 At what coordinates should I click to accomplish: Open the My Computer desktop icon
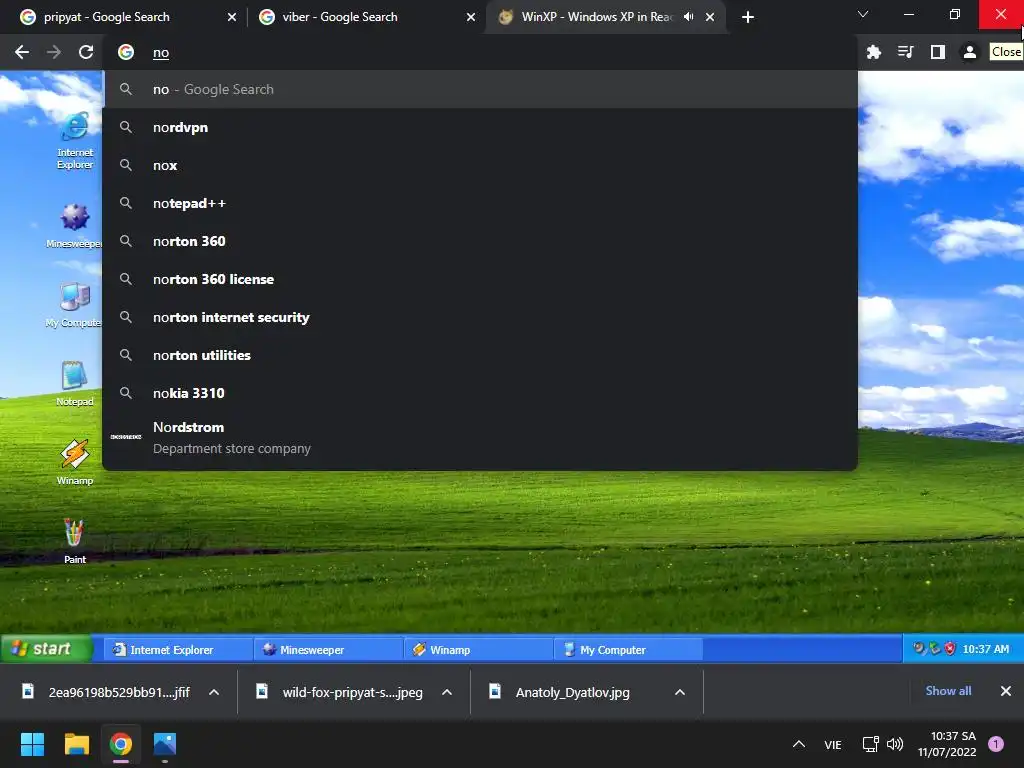click(x=74, y=305)
